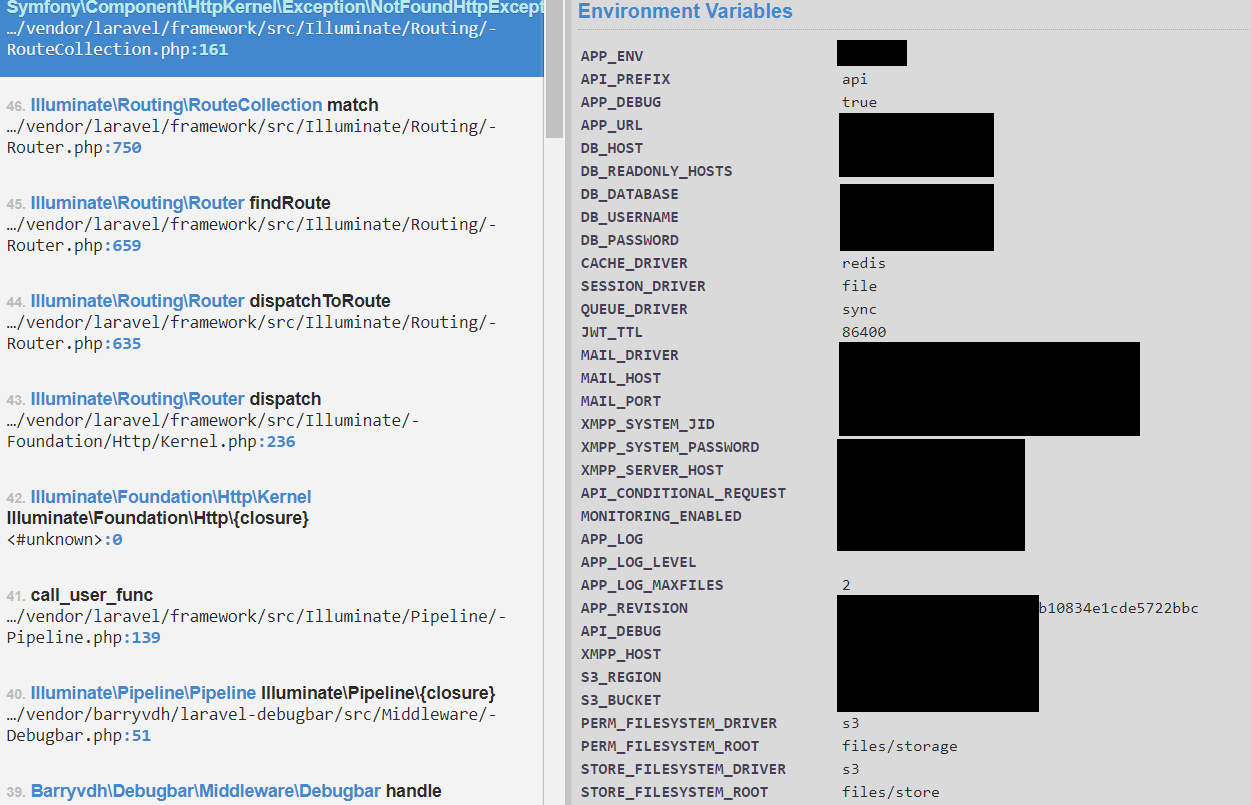The height and width of the screenshot is (805, 1251).
Task: Select stack frame 46 RouteCollection match
Action: [x=272, y=126]
